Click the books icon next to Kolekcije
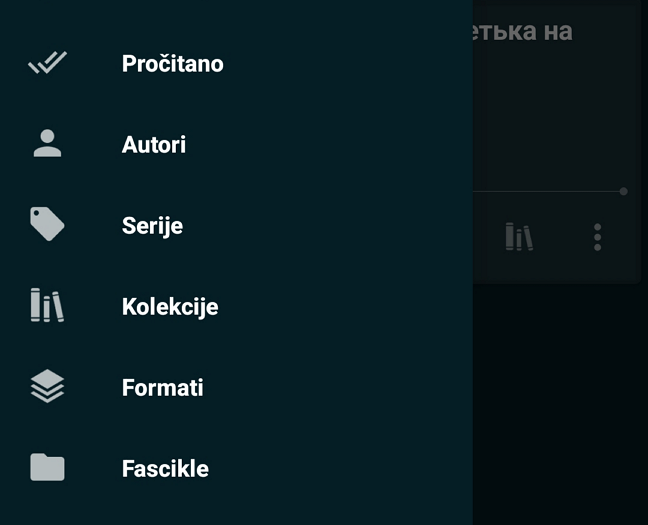The image size is (648, 525). click(x=47, y=306)
